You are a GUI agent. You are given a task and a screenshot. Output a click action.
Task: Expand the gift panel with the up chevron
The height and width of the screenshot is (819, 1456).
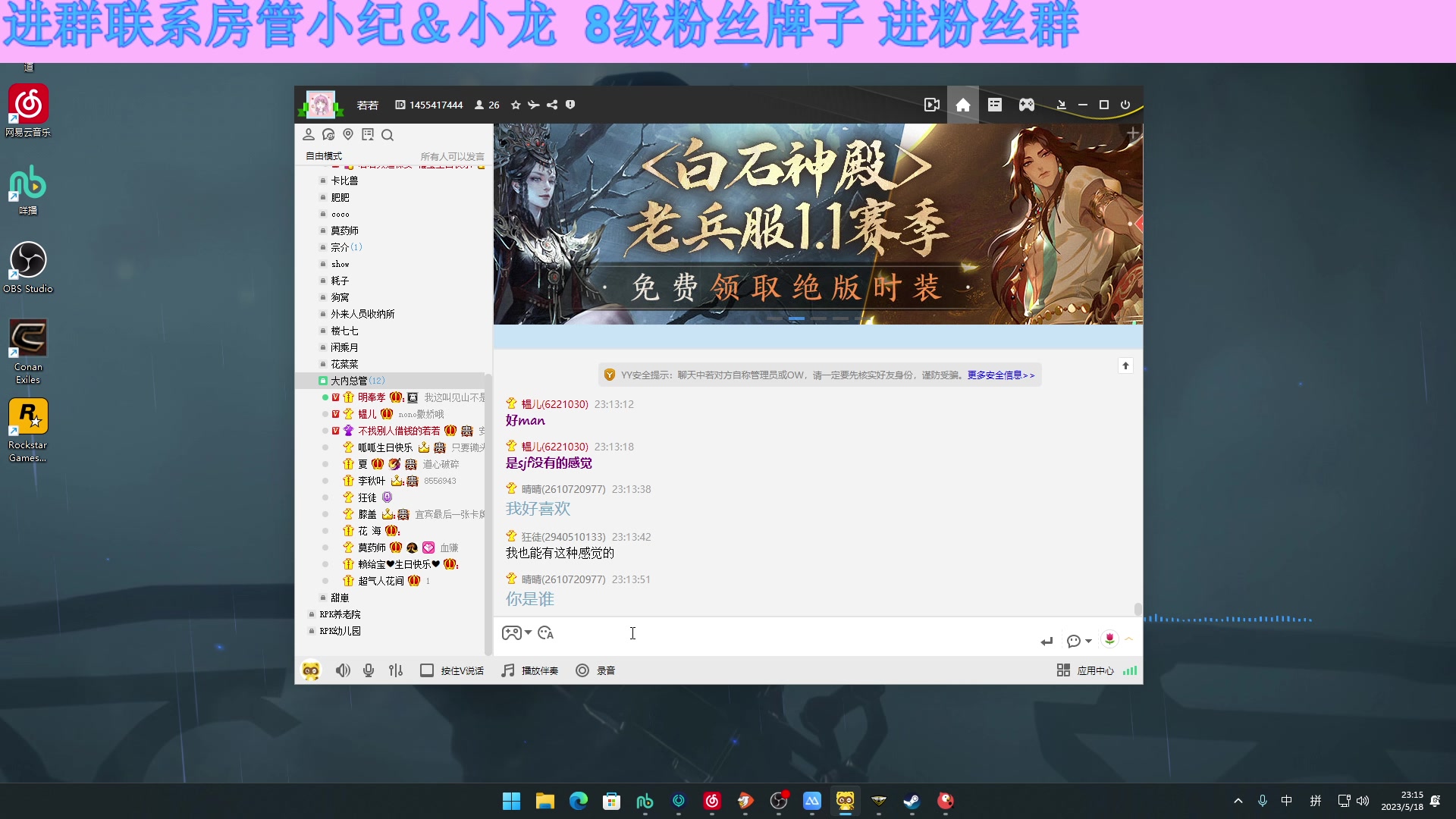click(x=1129, y=639)
